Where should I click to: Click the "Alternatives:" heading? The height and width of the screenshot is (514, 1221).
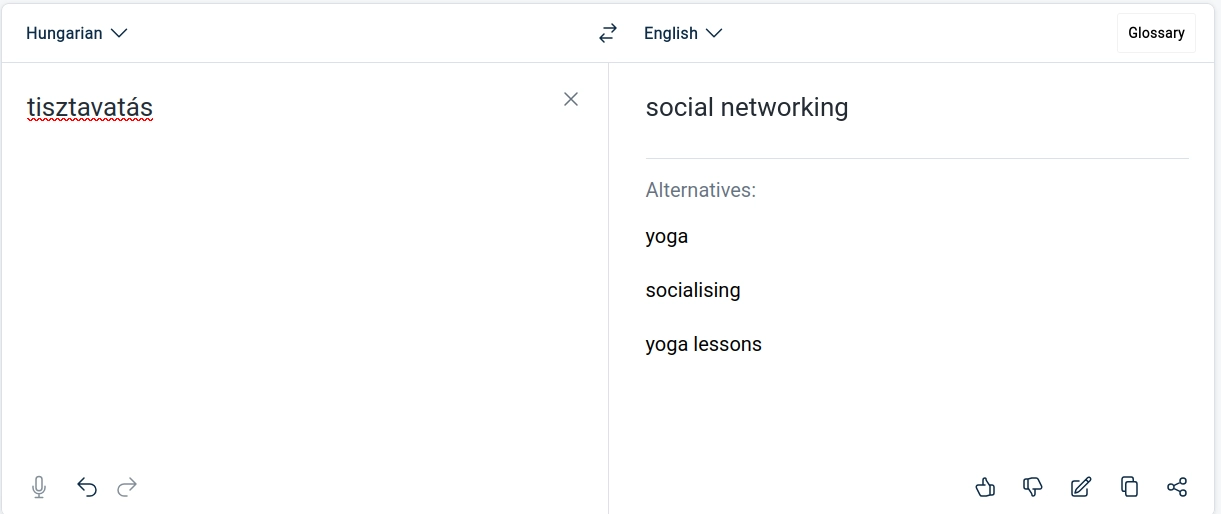click(x=701, y=190)
